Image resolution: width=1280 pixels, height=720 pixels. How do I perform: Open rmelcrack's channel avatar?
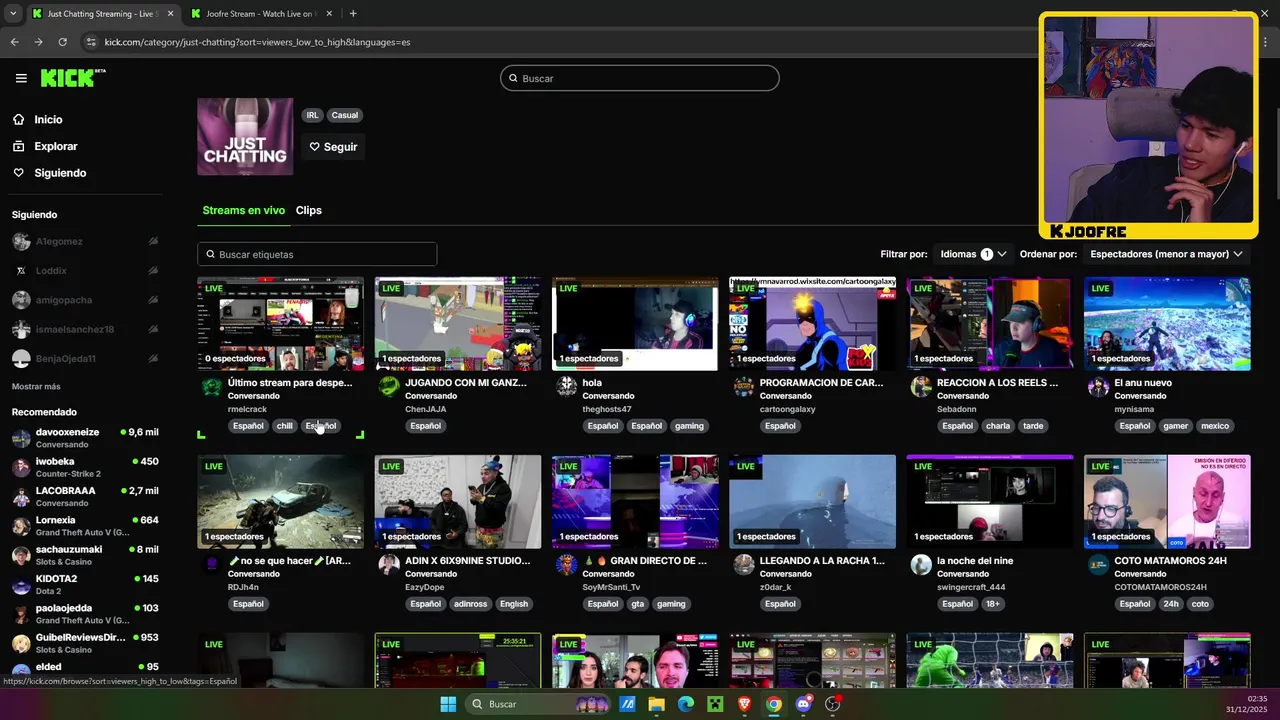[x=212, y=387]
